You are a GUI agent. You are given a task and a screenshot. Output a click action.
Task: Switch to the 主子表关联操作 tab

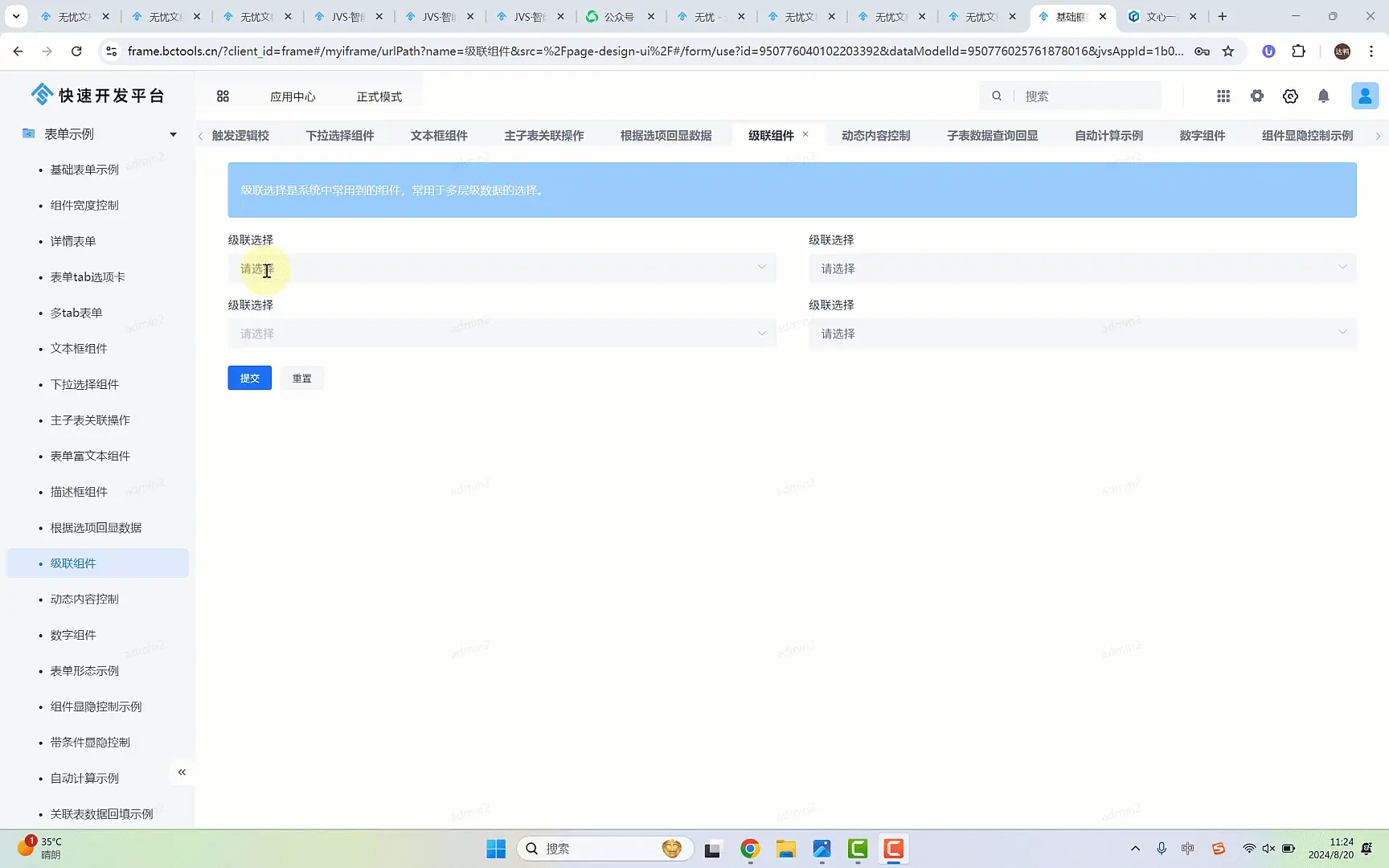pos(544,135)
